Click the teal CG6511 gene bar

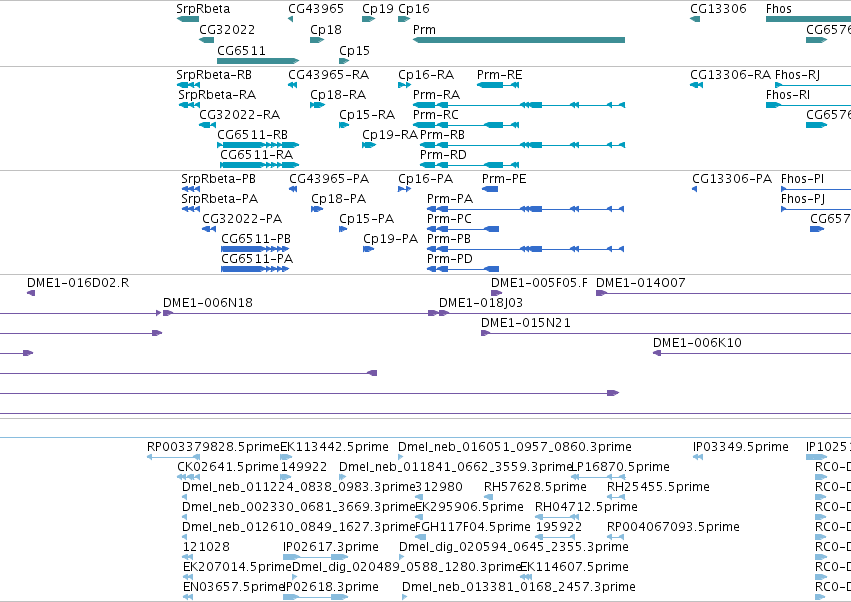pyautogui.click(x=258, y=61)
